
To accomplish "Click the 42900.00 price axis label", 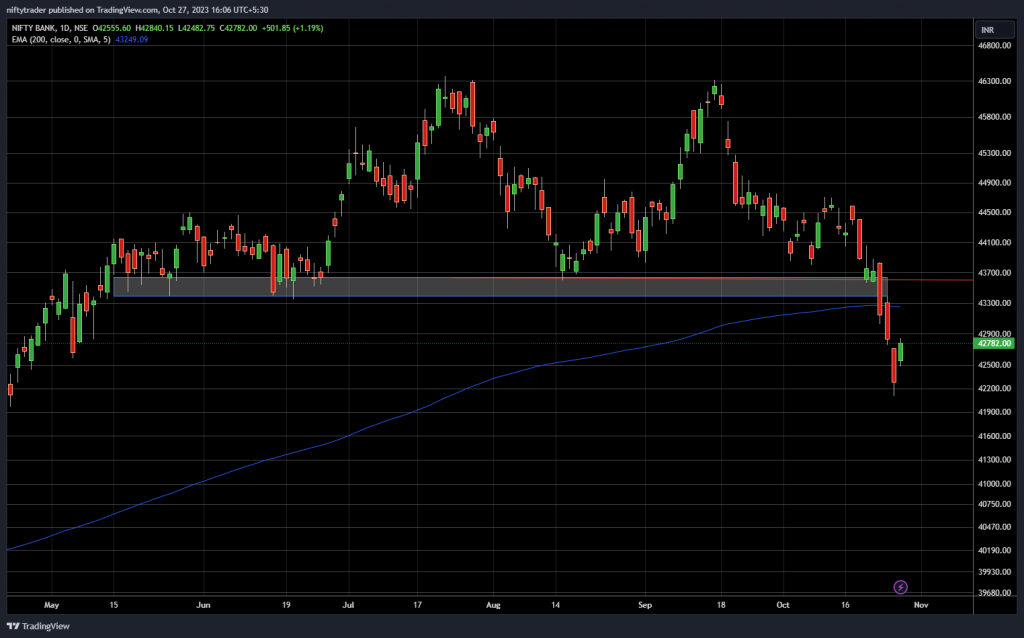I will click(x=994, y=334).
